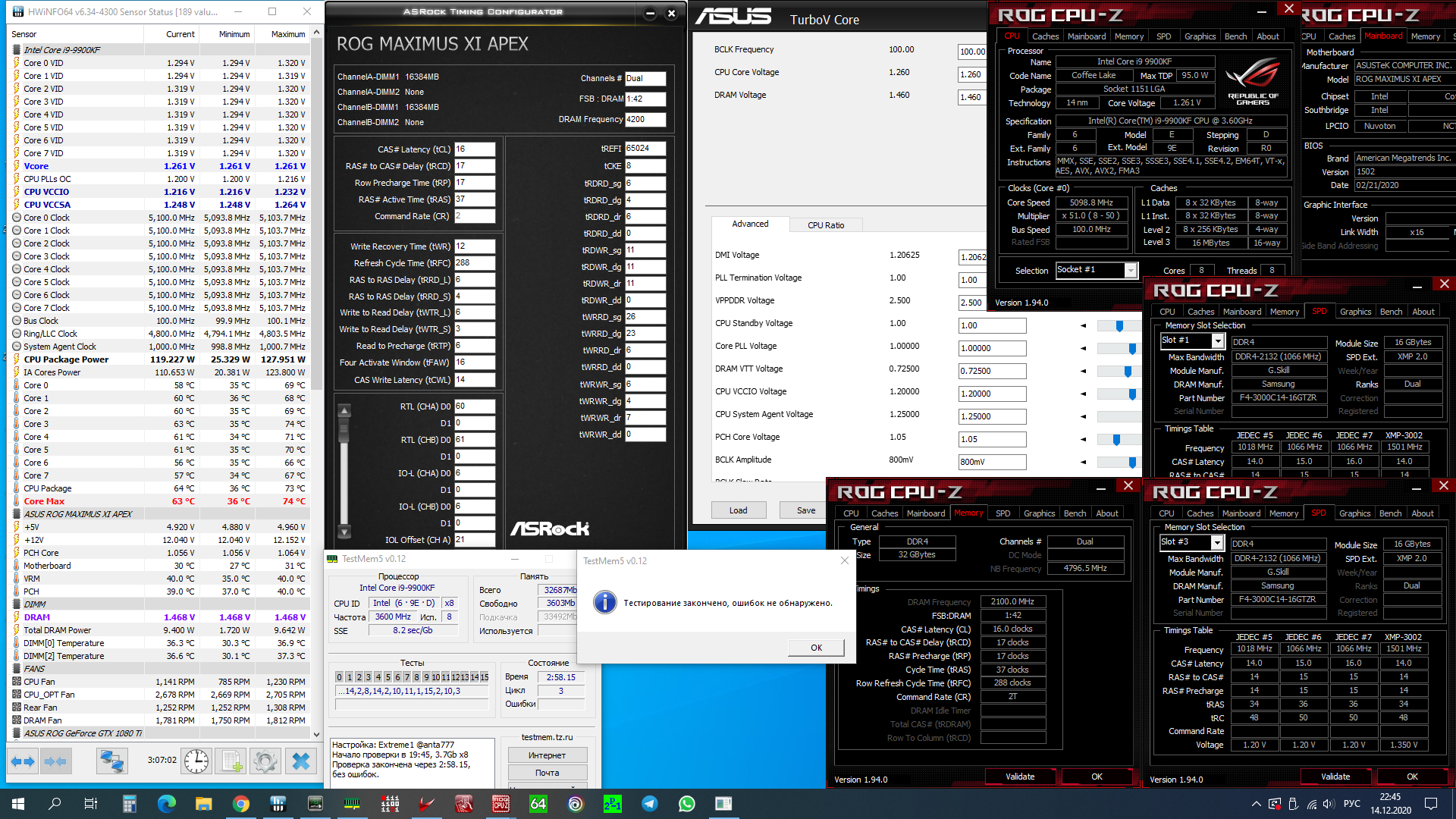Open Slot #1 memory slot dropdown
Screen dimensions: 1456x819
coord(1217,341)
